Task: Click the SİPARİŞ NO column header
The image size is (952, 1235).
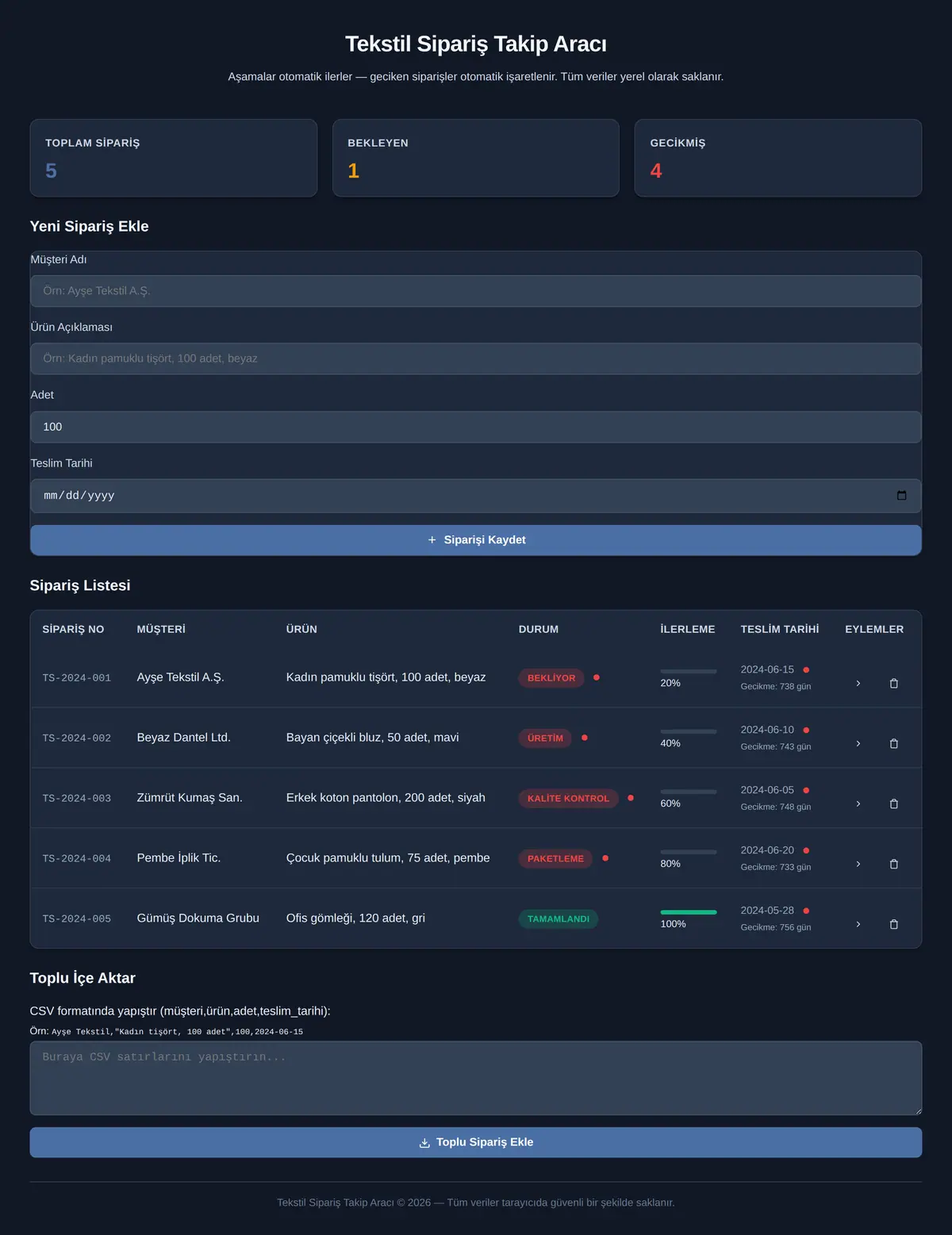Action: tap(73, 629)
